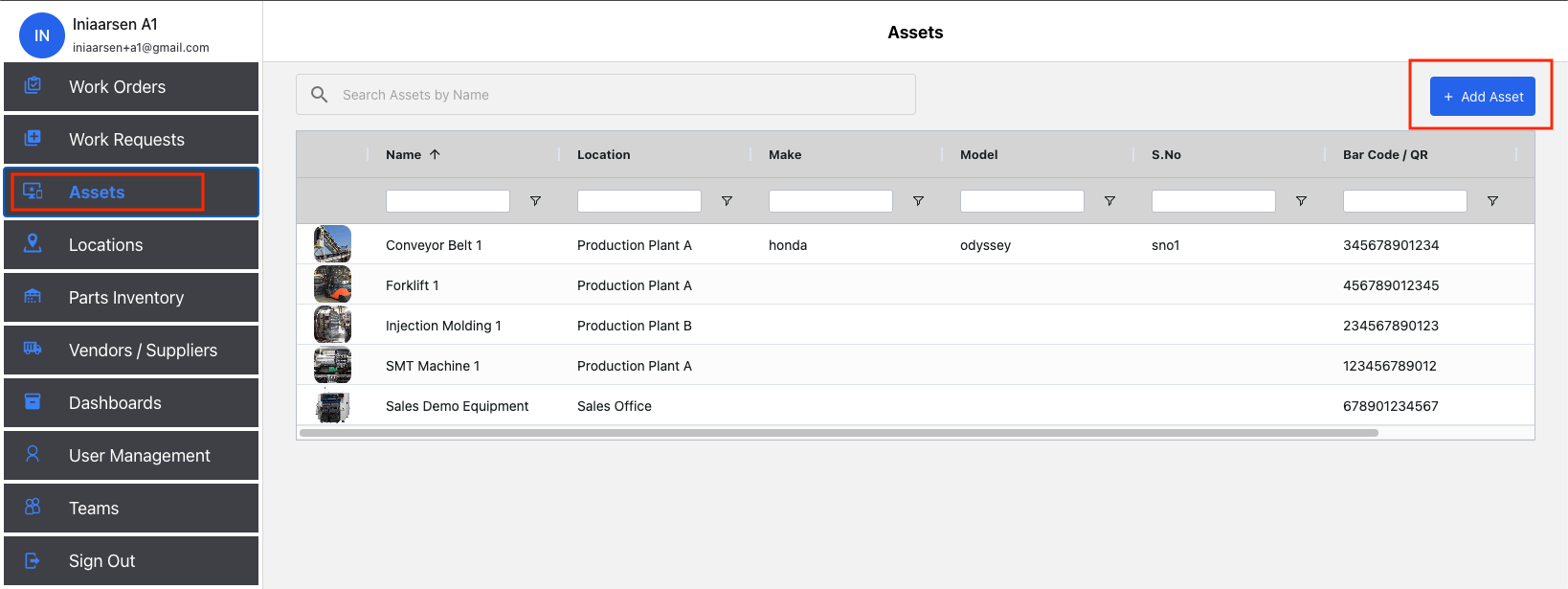Open the Location column filter funnel
Image resolution: width=1568 pixels, height=589 pixels.
(727, 201)
